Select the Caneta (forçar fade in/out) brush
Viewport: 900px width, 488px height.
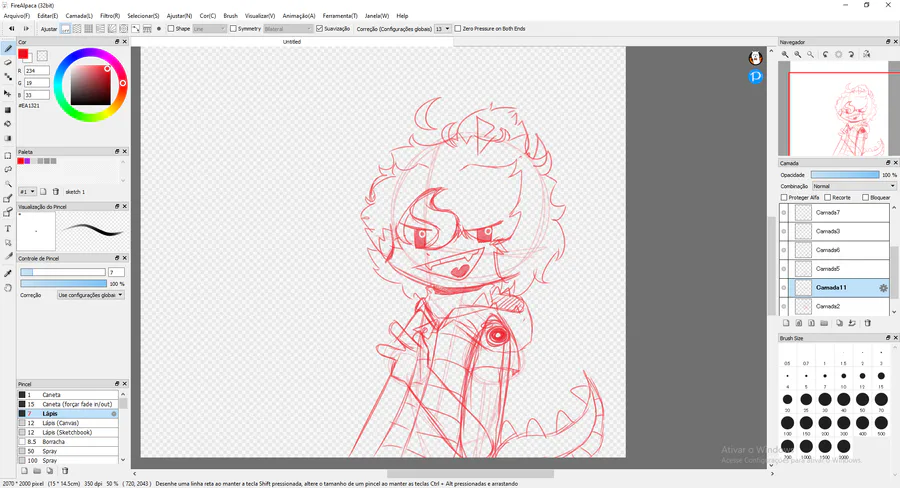pos(68,404)
